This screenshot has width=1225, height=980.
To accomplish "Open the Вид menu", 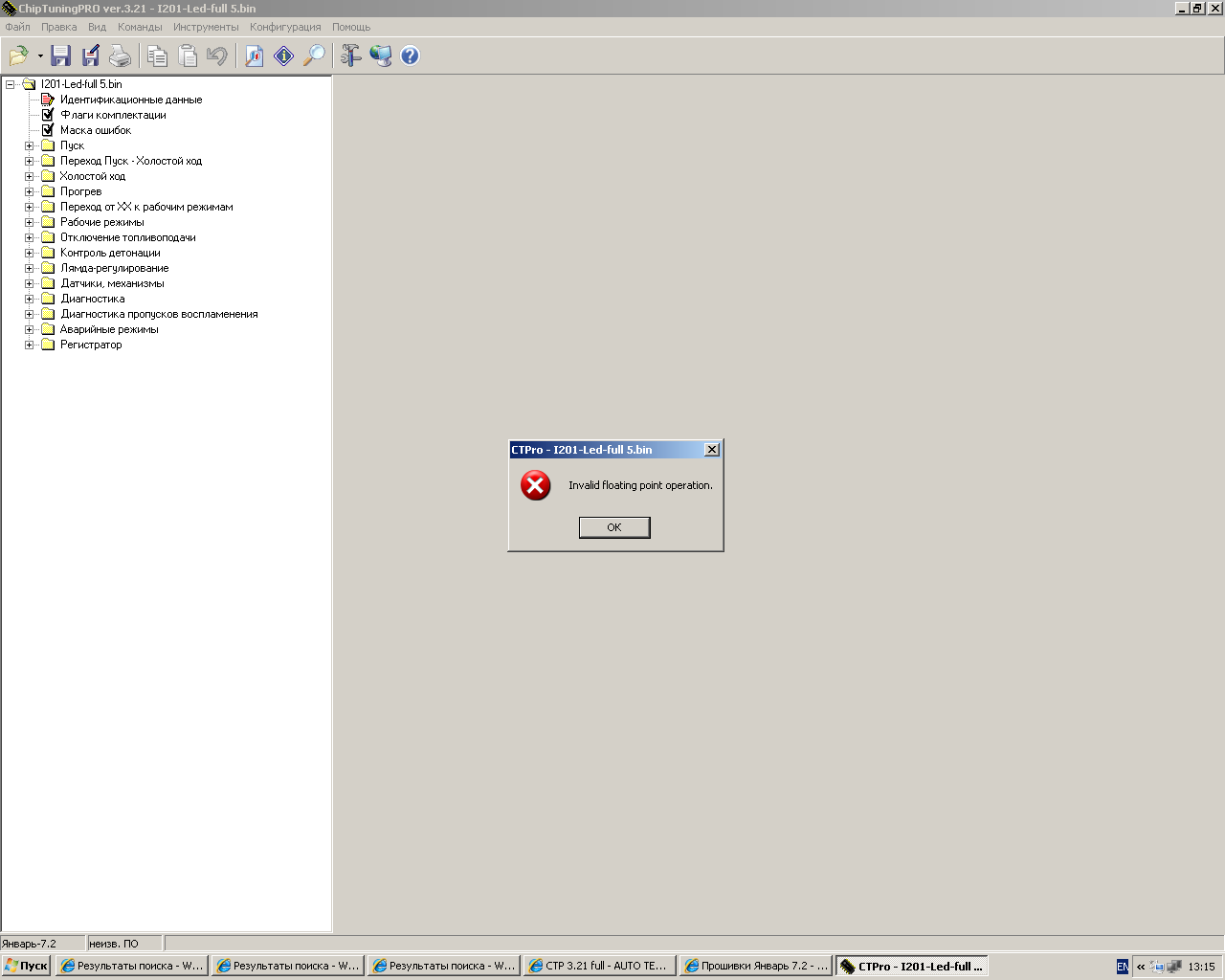I will (98, 27).
